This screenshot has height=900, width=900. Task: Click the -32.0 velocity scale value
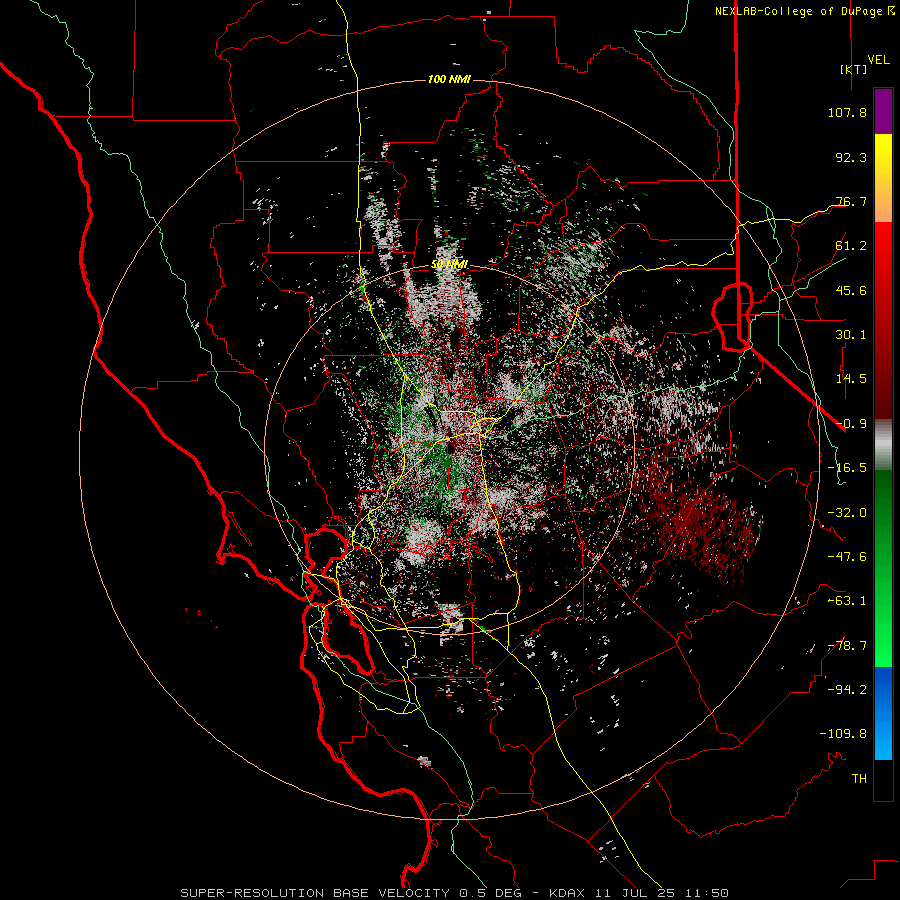click(x=847, y=513)
